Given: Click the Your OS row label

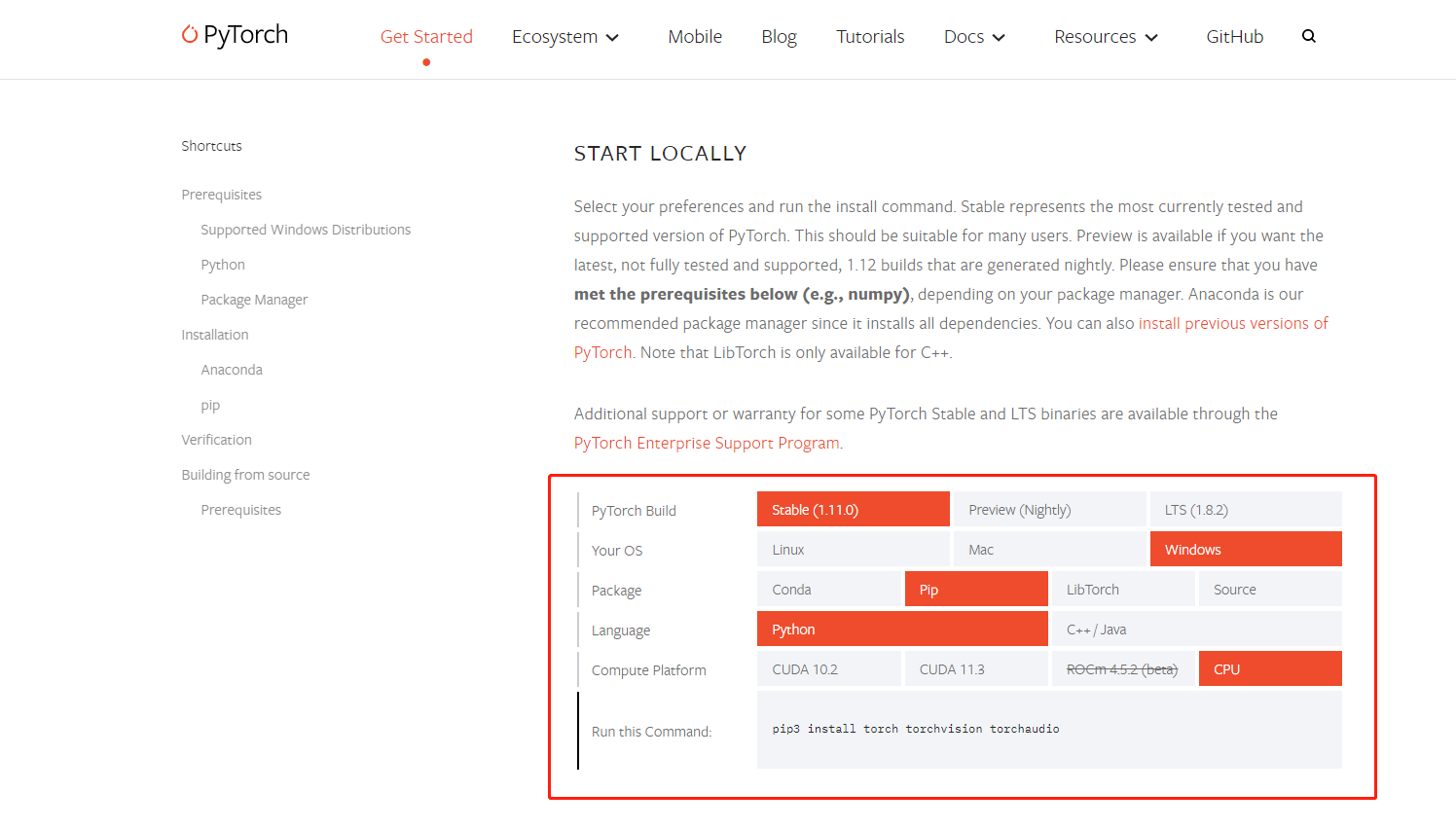Looking at the screenshot, I should [617, 551].
